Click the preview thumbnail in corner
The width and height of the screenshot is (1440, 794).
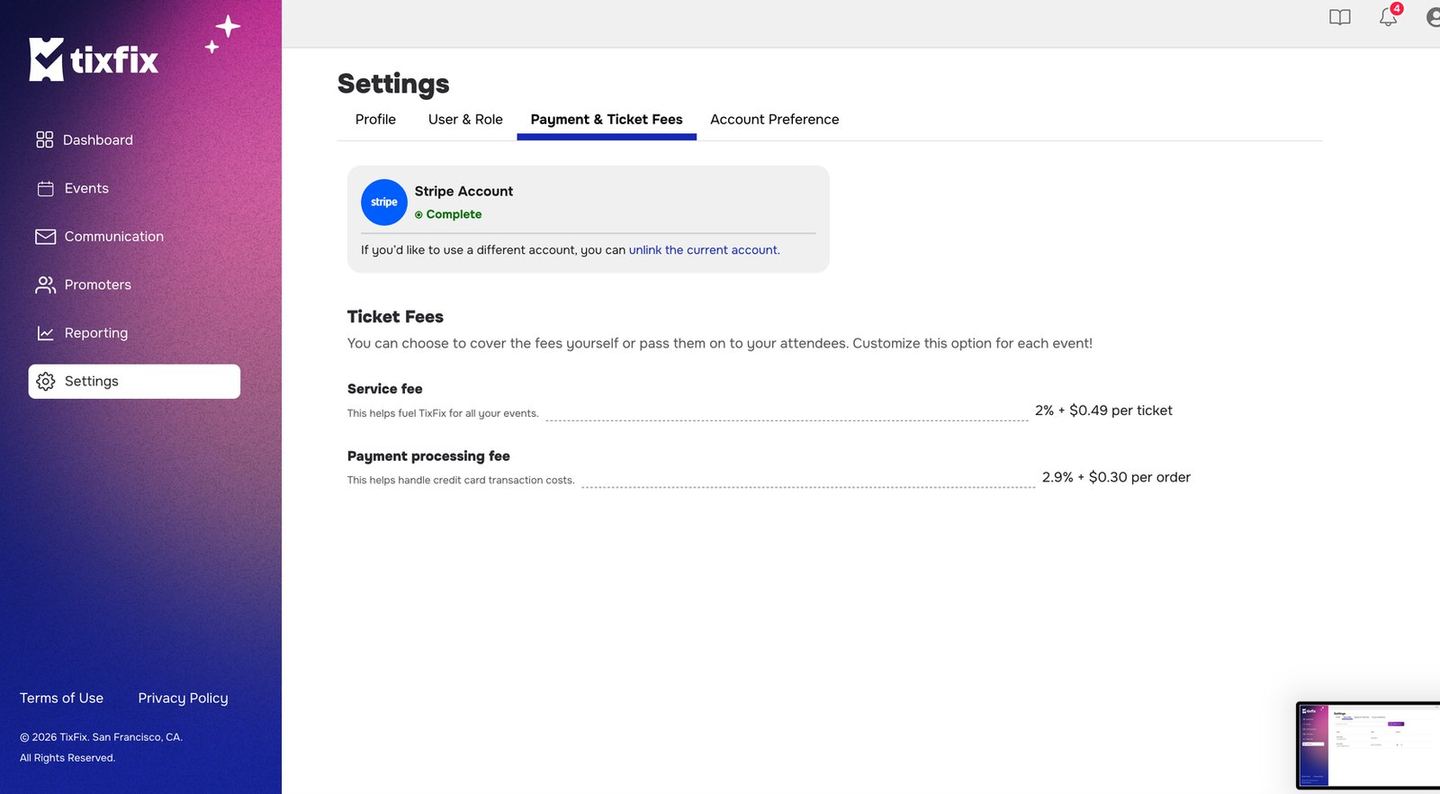tap(1368, 747)
